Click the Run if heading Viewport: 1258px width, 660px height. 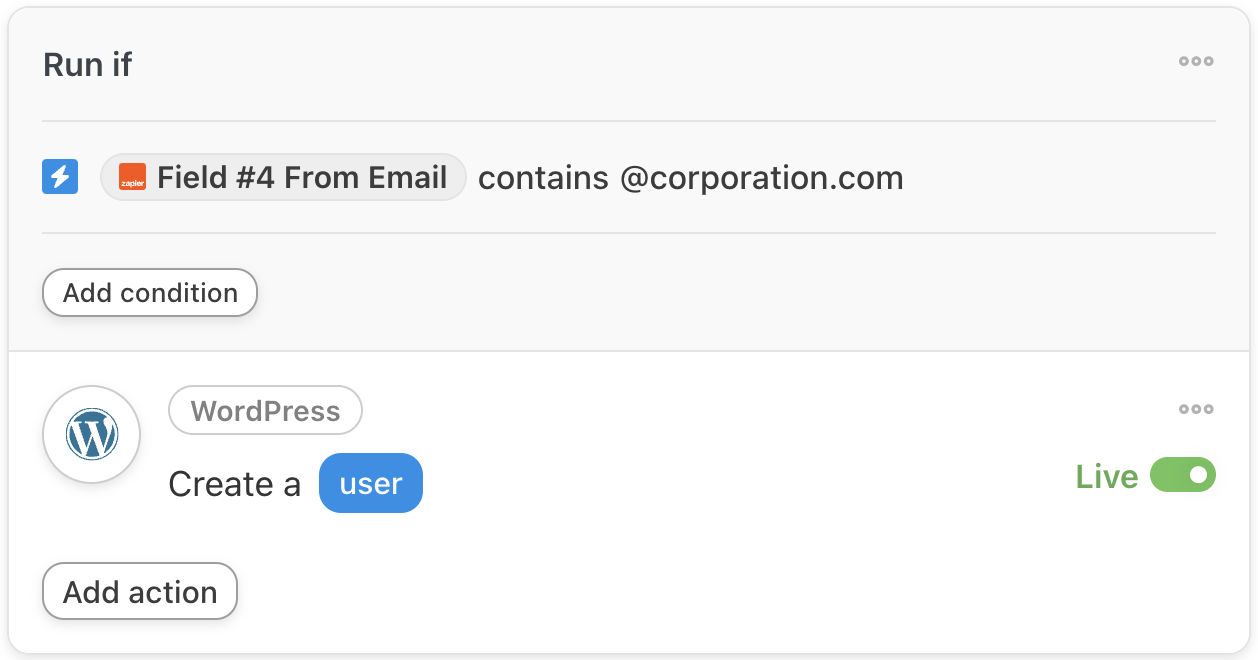88,65
